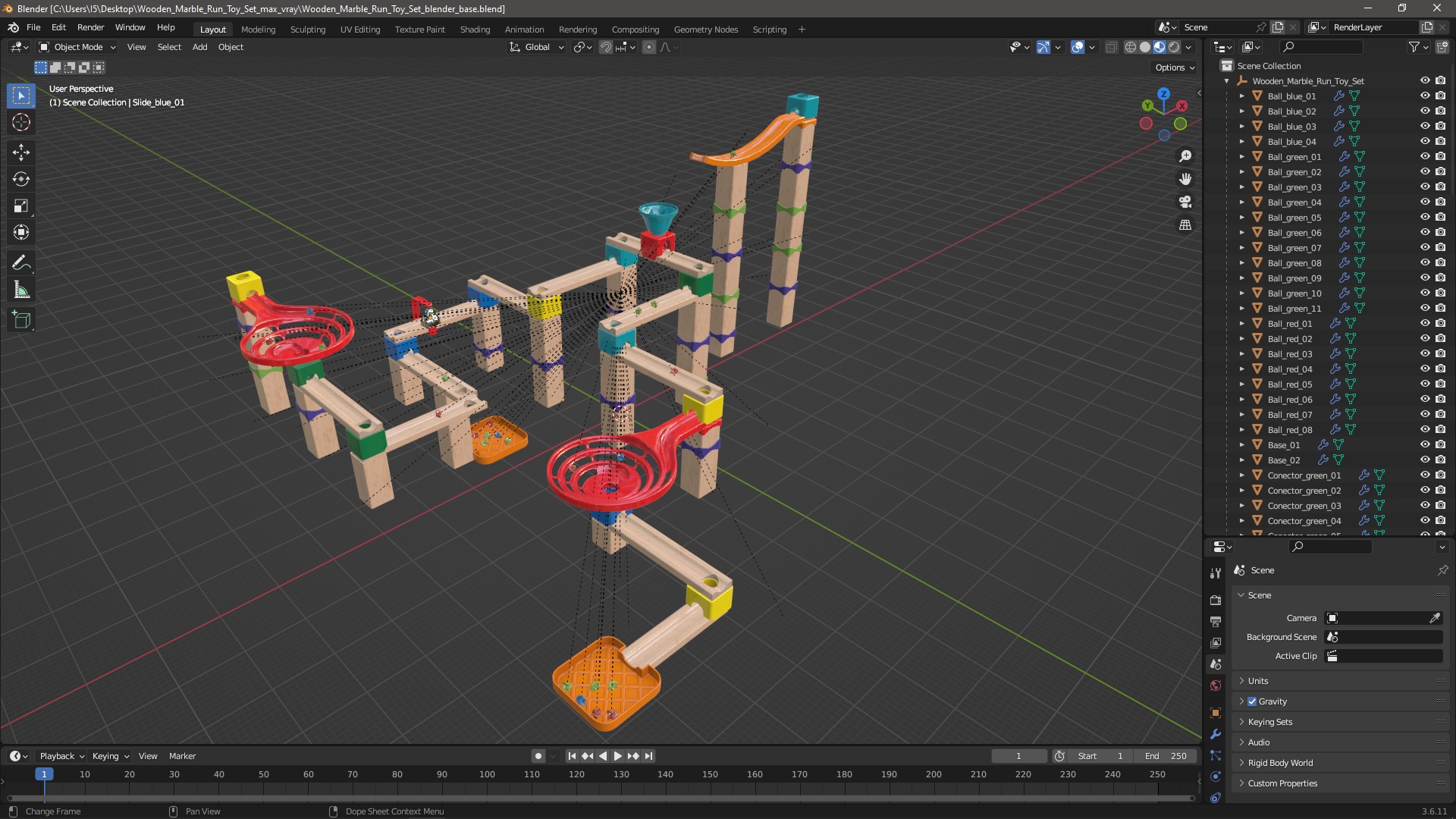
Task: Switch to rendered viewport shading
Action: [x=1174, y=47]
